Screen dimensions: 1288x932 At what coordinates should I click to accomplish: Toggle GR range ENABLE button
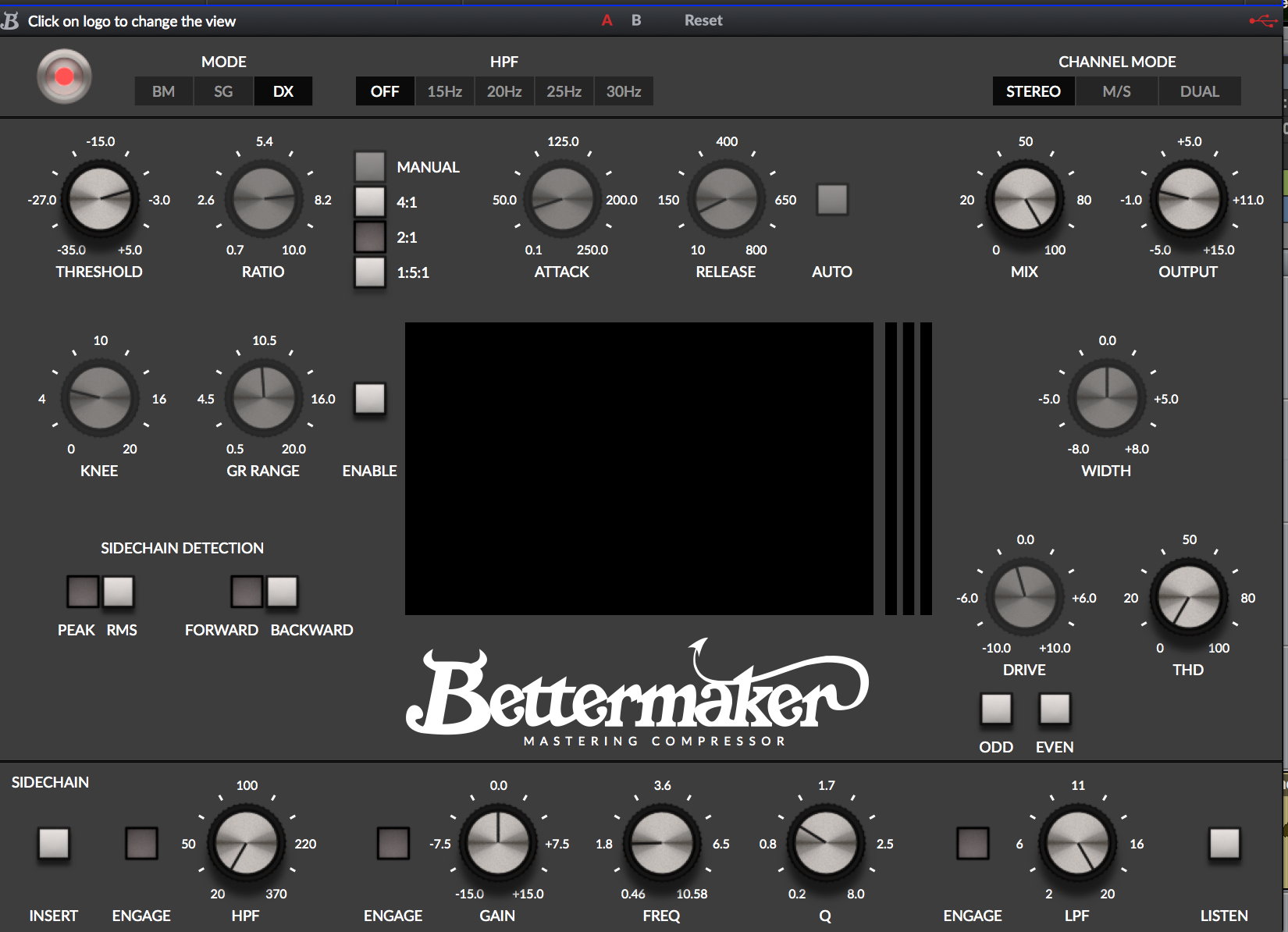pos(370,398)
